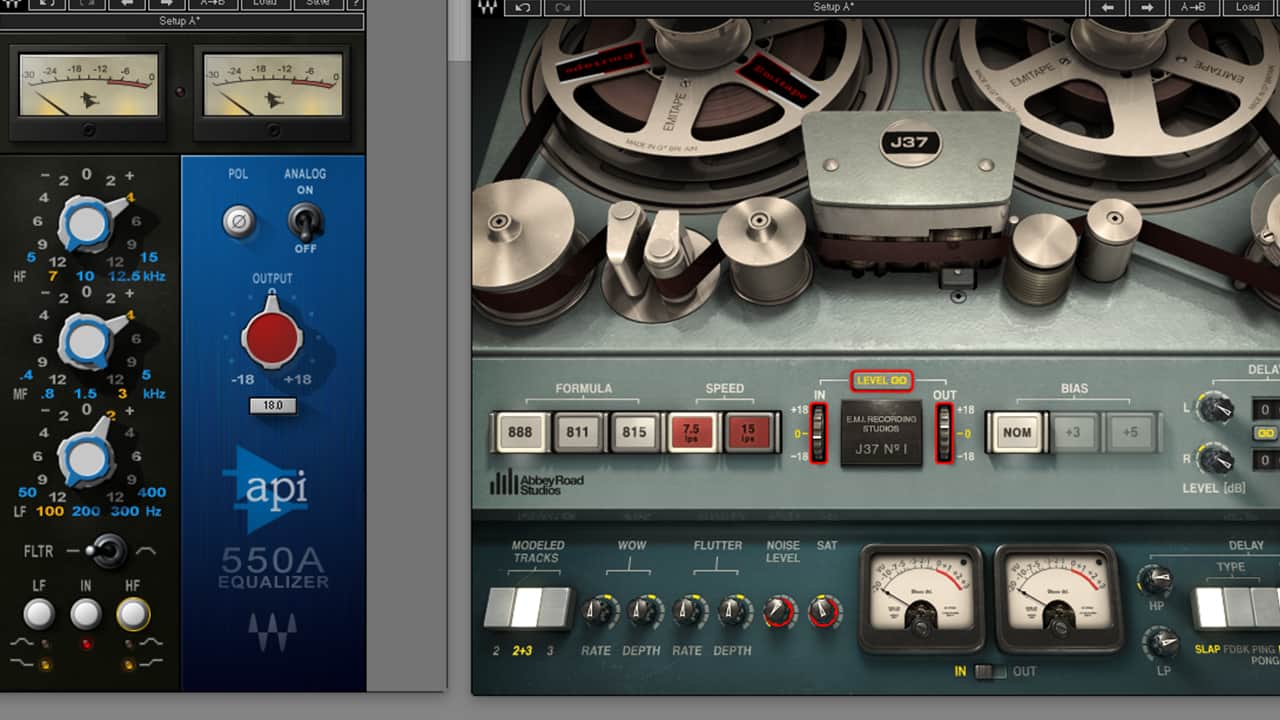Viewport: 1280px width, 720px height.
Task: Click the HF band gain knob
Action: point(88,223)
